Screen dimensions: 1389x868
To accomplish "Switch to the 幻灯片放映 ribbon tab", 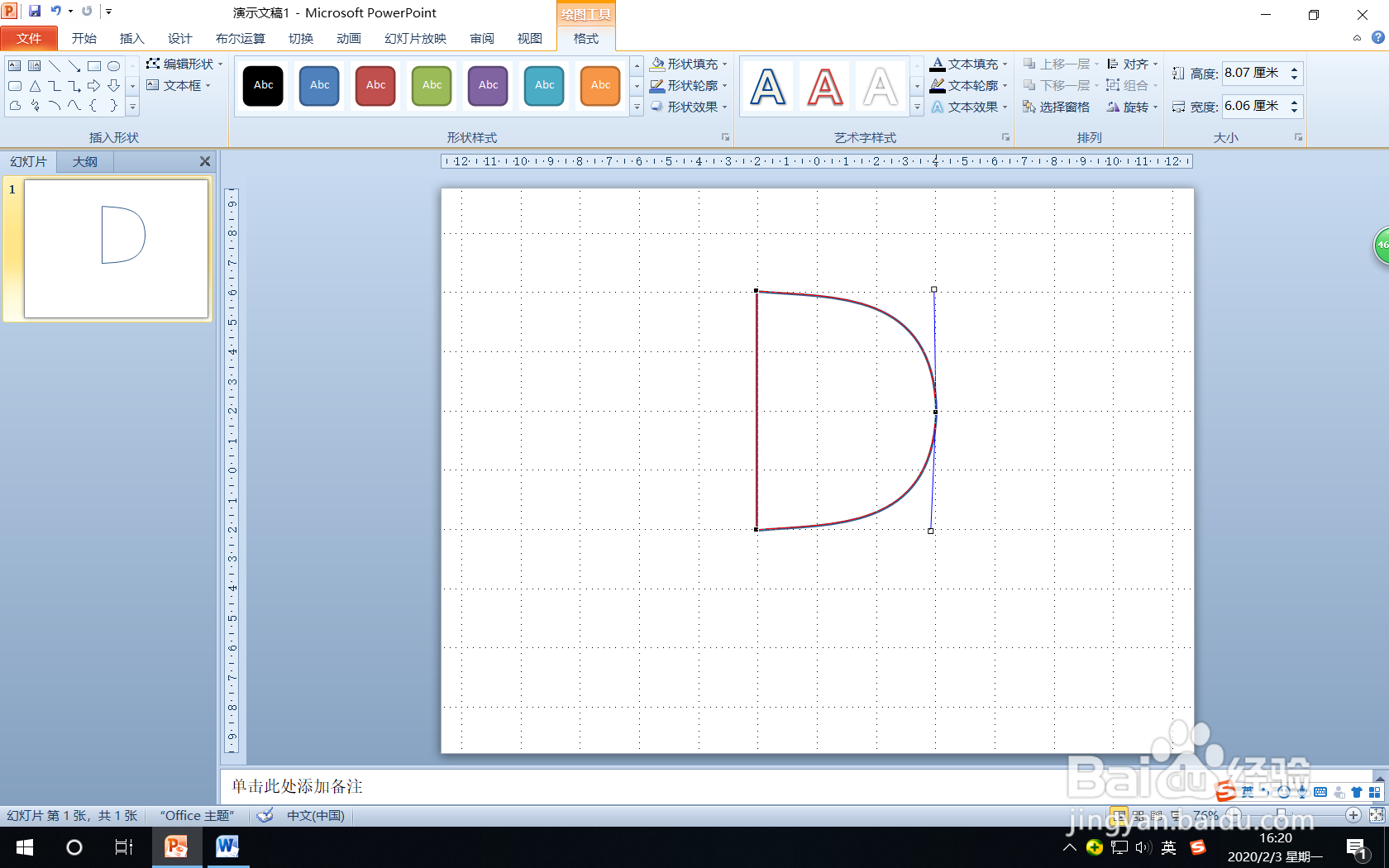I will [x=415, y=38].
